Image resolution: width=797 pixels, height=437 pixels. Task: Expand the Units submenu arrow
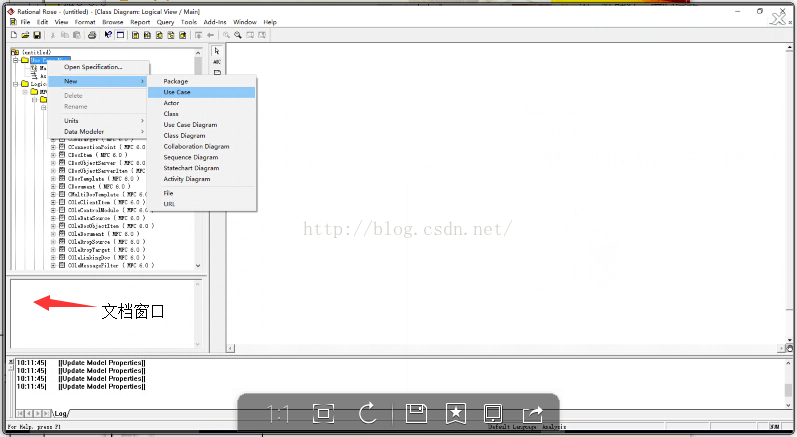(x=142, y=120)
